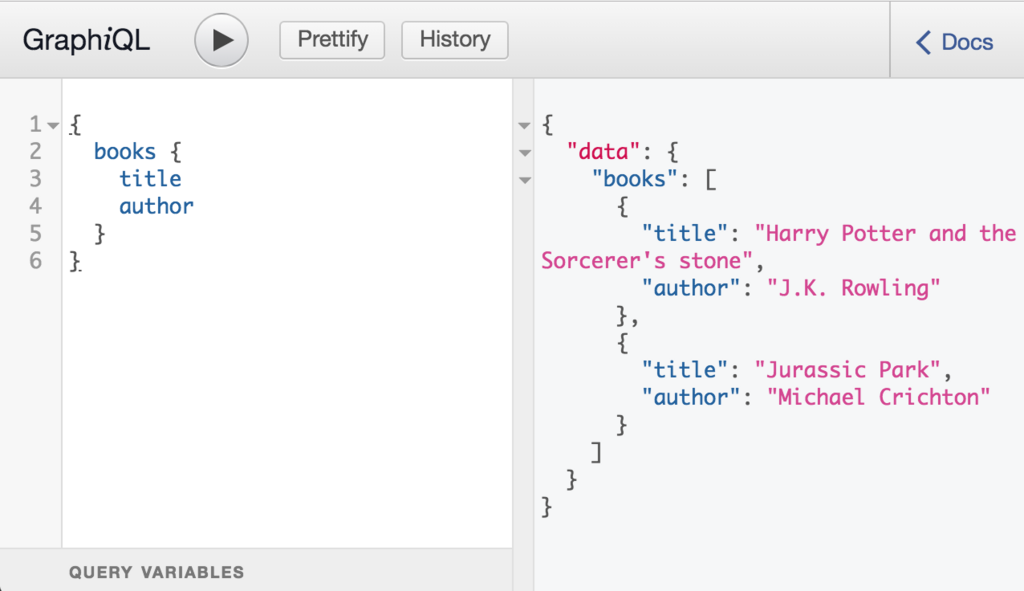Select line number 4 in the gutter
The width and height of the screenshot is (1024, 591).
[35, 206]
